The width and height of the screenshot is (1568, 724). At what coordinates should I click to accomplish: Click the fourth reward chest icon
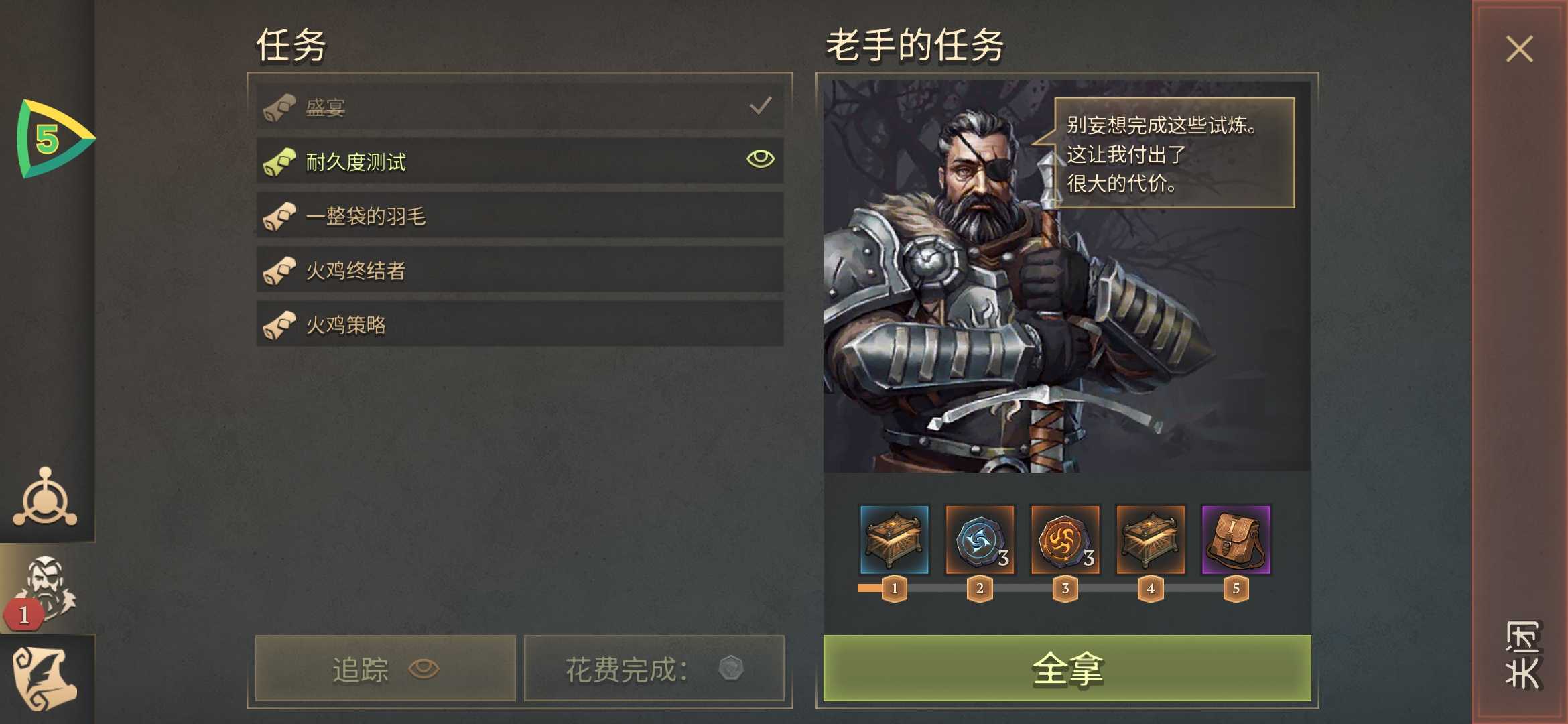tap(1151, 540)
